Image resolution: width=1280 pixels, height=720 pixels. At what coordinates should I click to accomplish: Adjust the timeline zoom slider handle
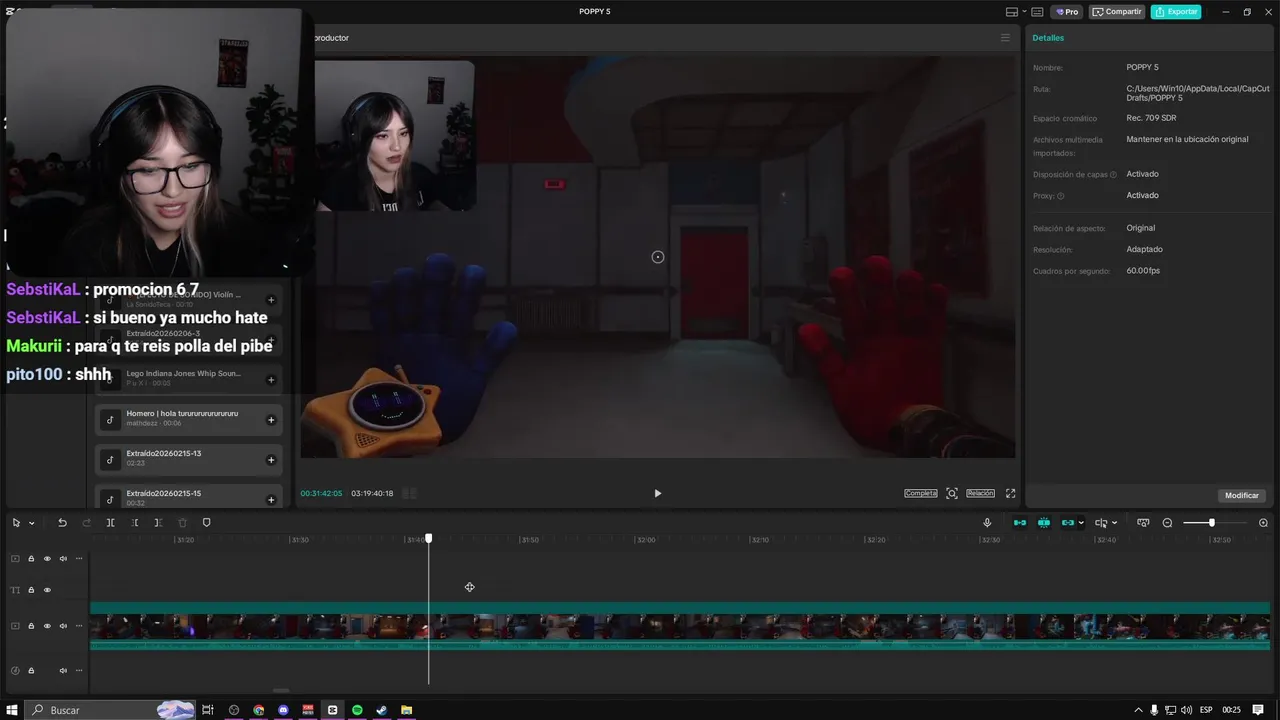tap(1211, 523)
